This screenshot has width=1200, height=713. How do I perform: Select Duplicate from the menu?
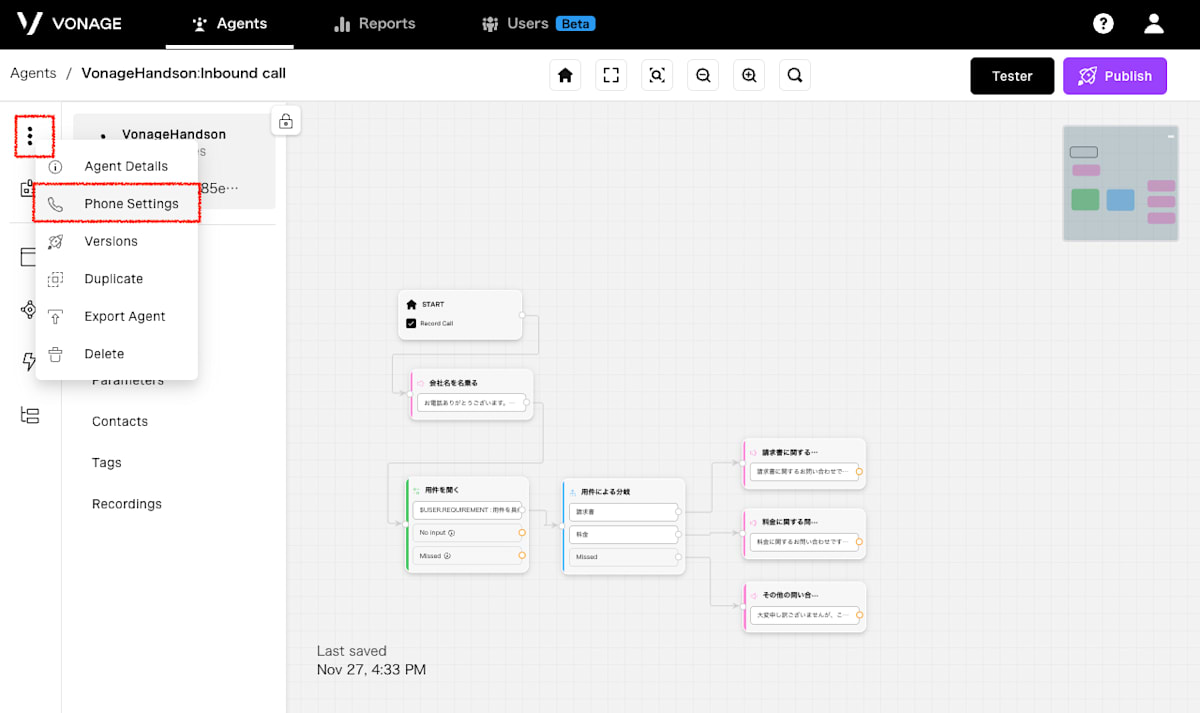pyautogui.click(x=116, y=279)
